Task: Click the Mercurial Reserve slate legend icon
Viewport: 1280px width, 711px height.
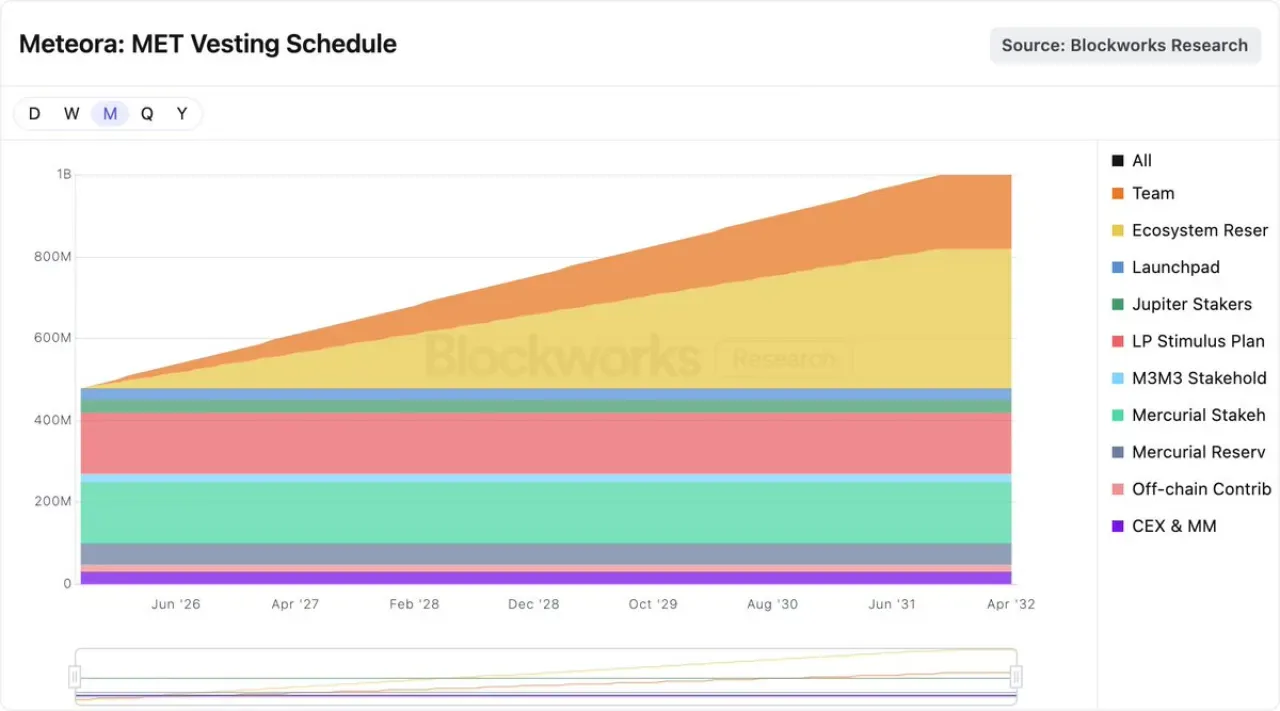Action: 1118,453
